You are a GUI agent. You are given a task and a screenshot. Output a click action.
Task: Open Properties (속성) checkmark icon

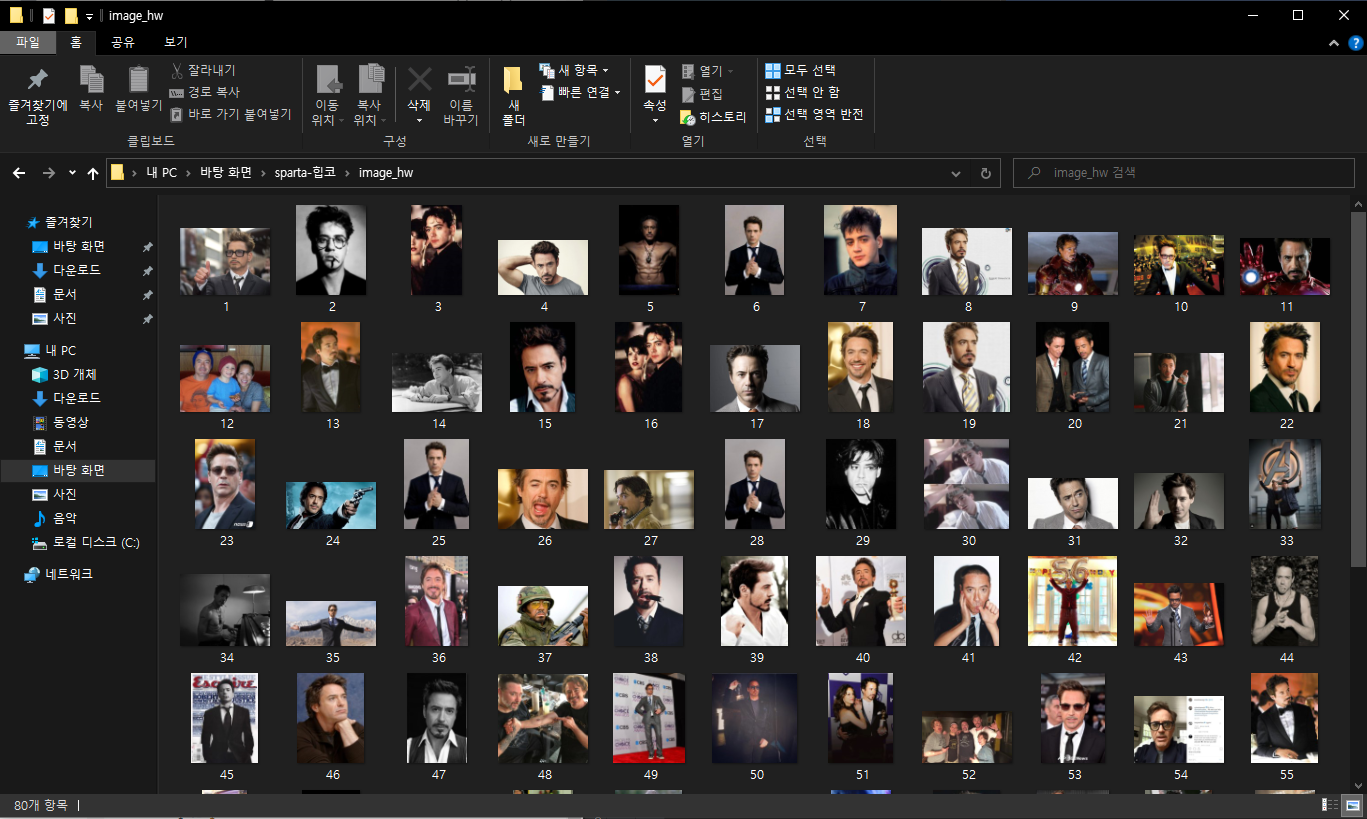pos(655,79)
